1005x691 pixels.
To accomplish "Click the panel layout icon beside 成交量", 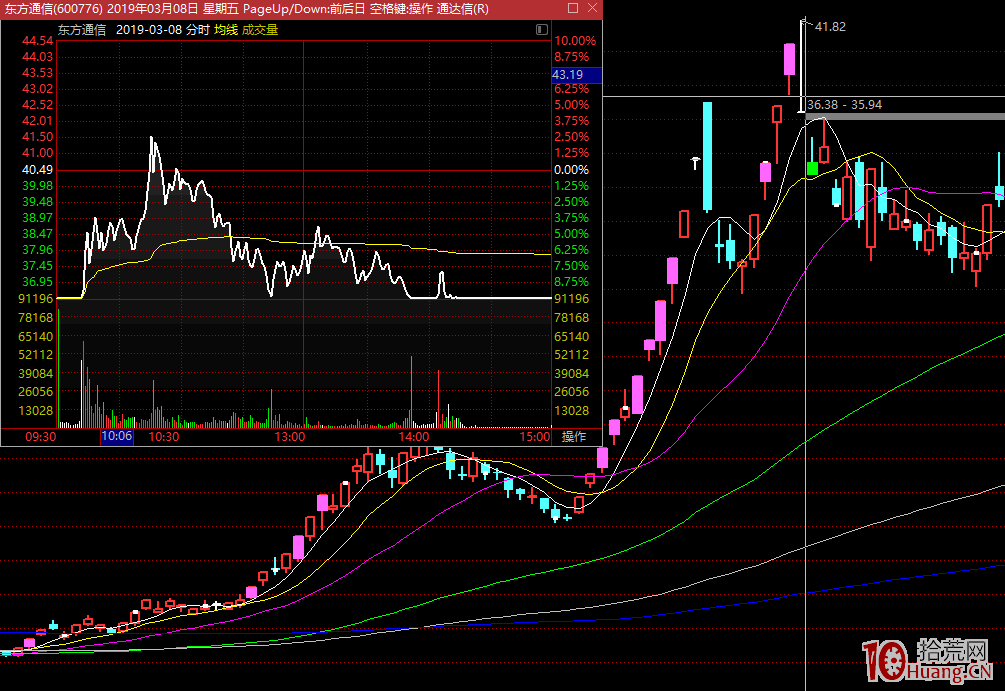I will click(542, 30).
